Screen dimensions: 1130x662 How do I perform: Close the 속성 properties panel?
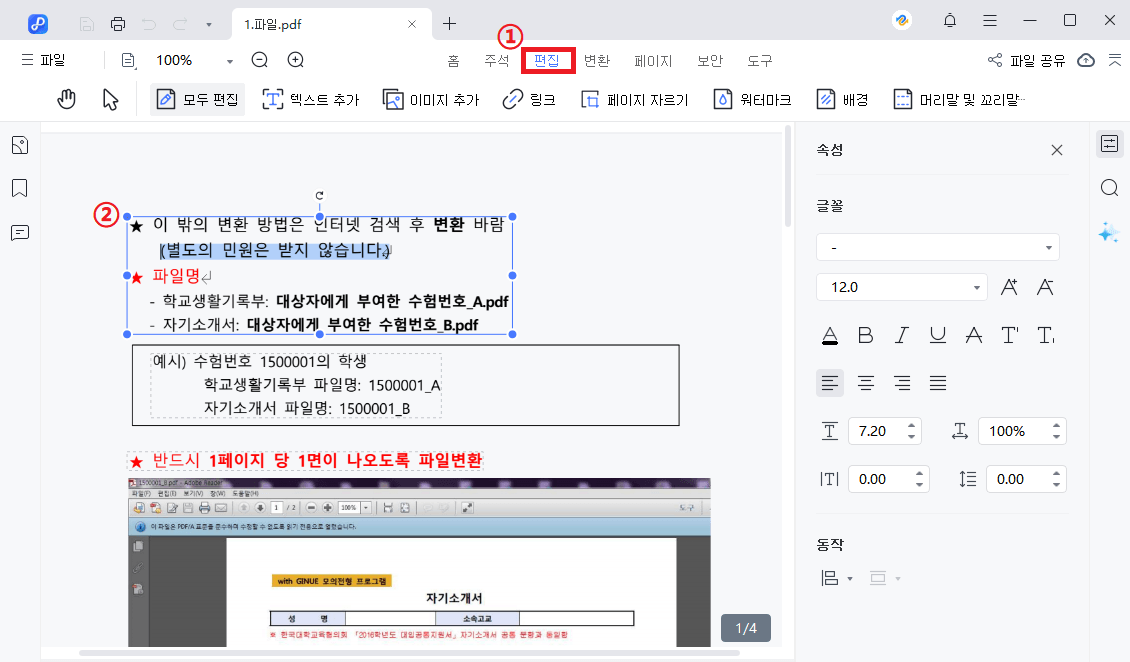coord(1056,150)
